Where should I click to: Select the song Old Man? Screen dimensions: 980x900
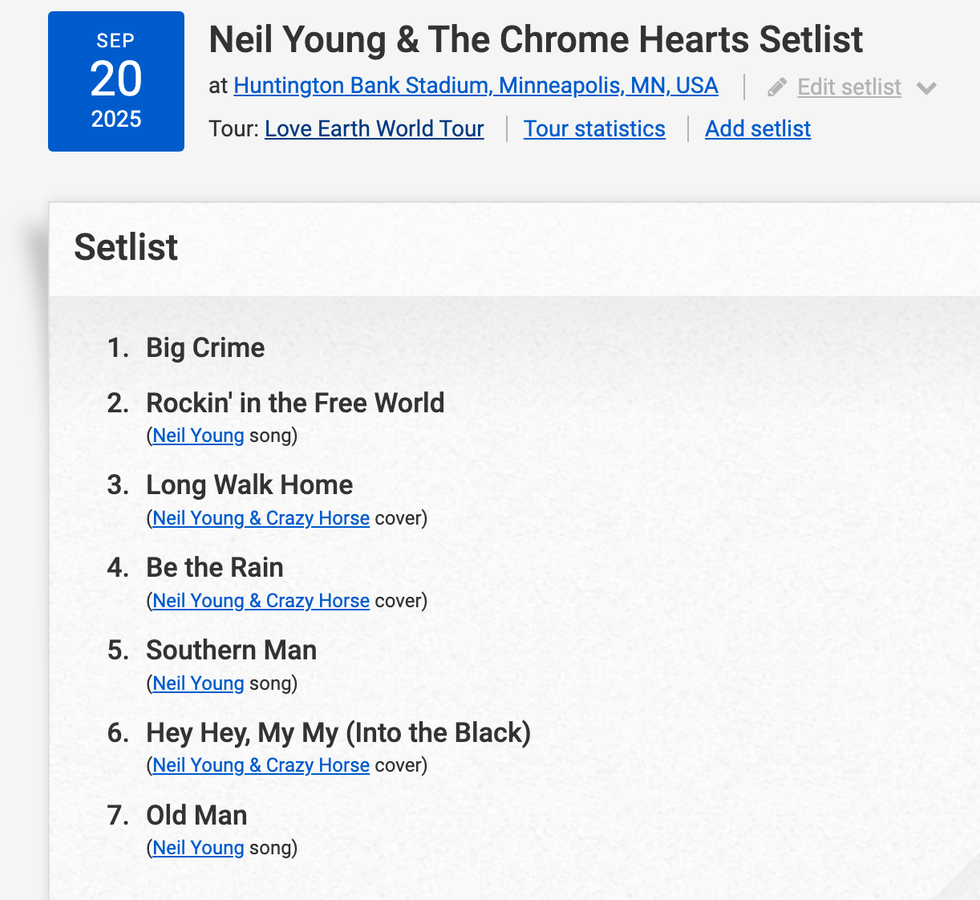[196, 815]
